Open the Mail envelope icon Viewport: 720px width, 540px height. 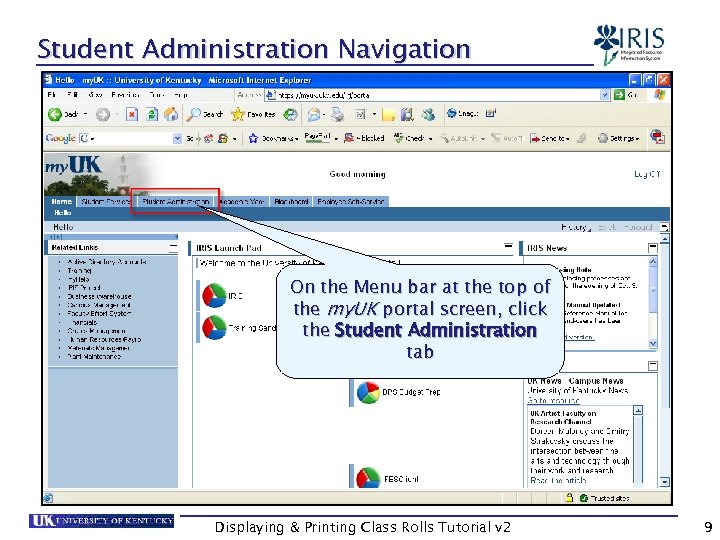(x=314, y=114)
